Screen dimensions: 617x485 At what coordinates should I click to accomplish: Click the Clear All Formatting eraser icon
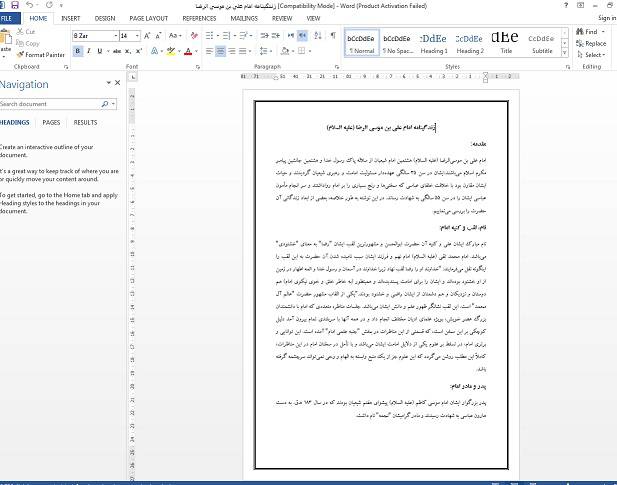point(194,36)
